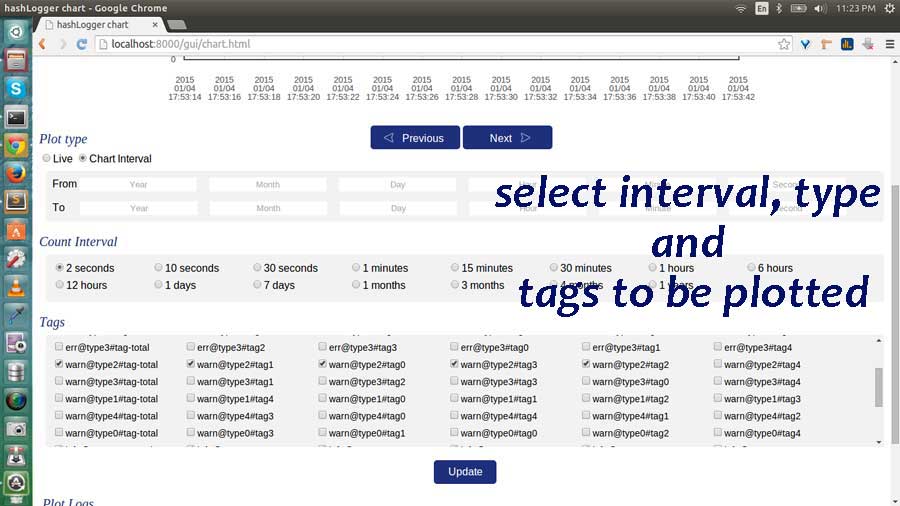
Task: Click the browser back arrow
Action: point(42,44)
